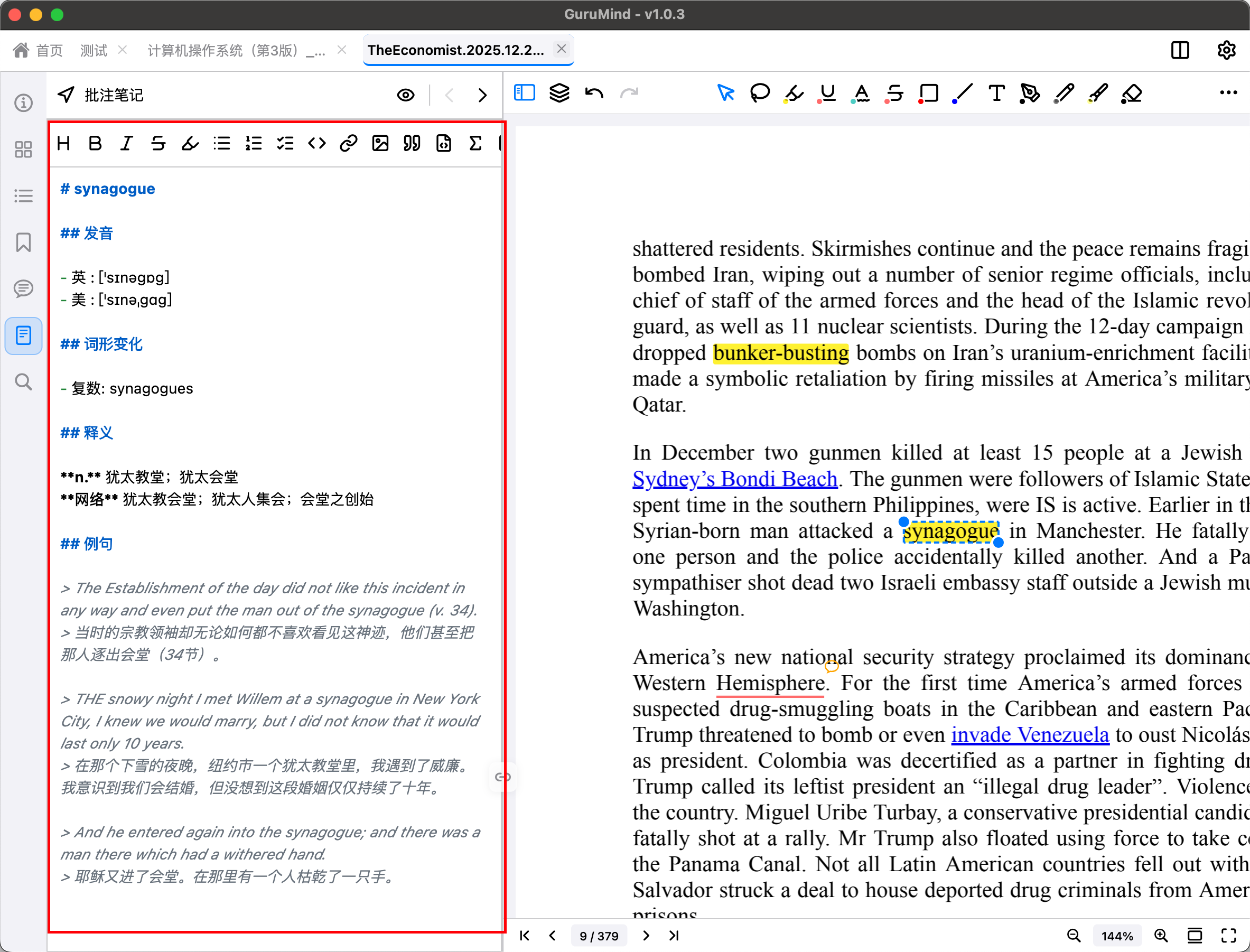Click page number field 9 / 379
Image resolution: width=1250 pixels, height=952 pixels.
coord(599,936)
